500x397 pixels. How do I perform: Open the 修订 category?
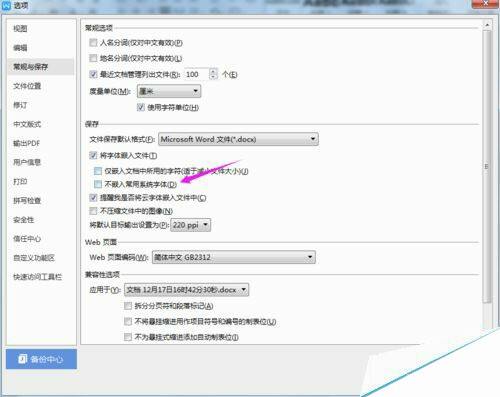[x=20, y=105]
